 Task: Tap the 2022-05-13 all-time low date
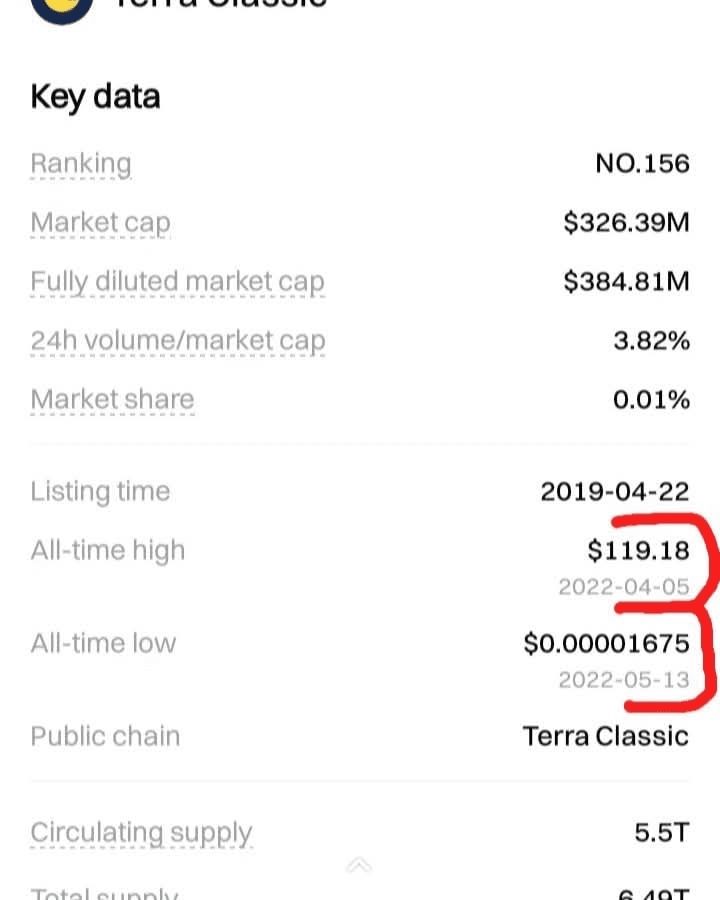click(x=624, y=680)
